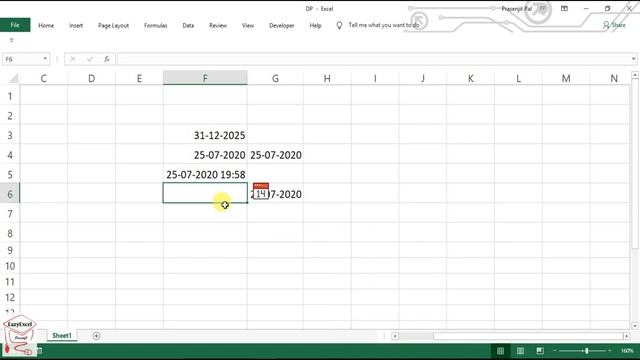Click the Cancel entry X icon
Viewport: 640px width, 360px height.
pyautogui.click(x=73, y=59)
